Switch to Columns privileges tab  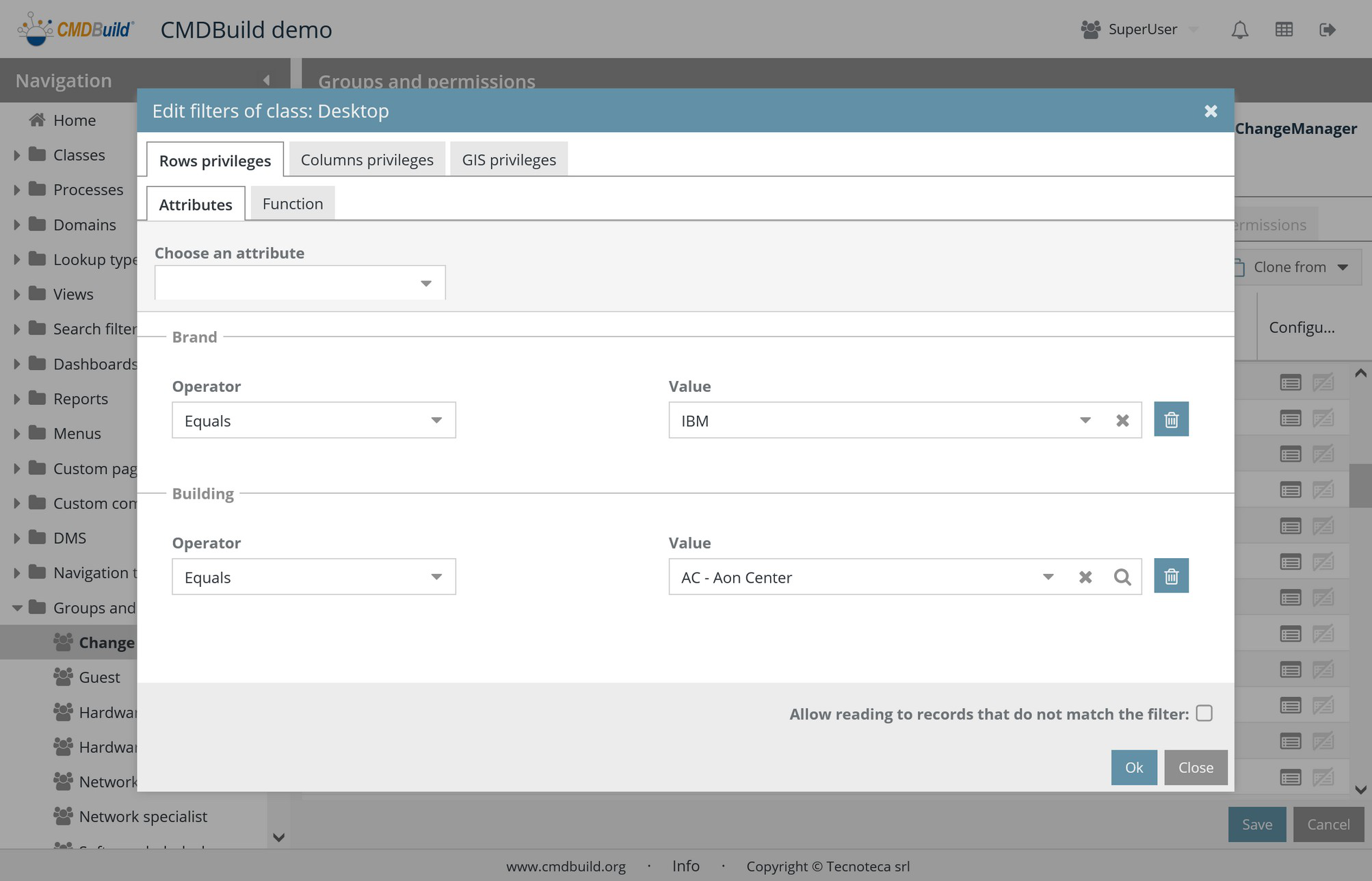pyautogui.click(x=367, y=160)
